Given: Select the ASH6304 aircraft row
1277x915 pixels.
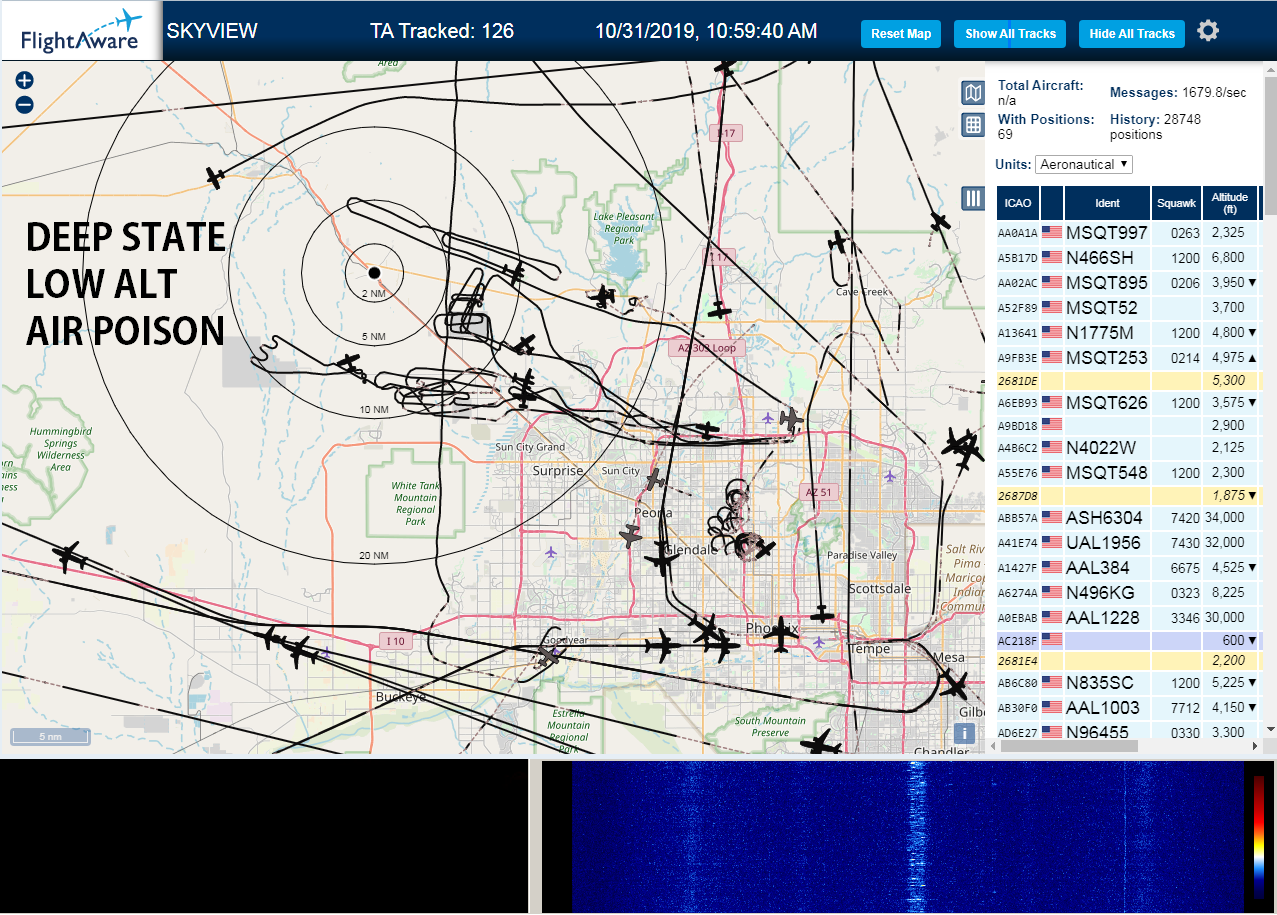Looking at the screenshot, I should coord(1128,517).
